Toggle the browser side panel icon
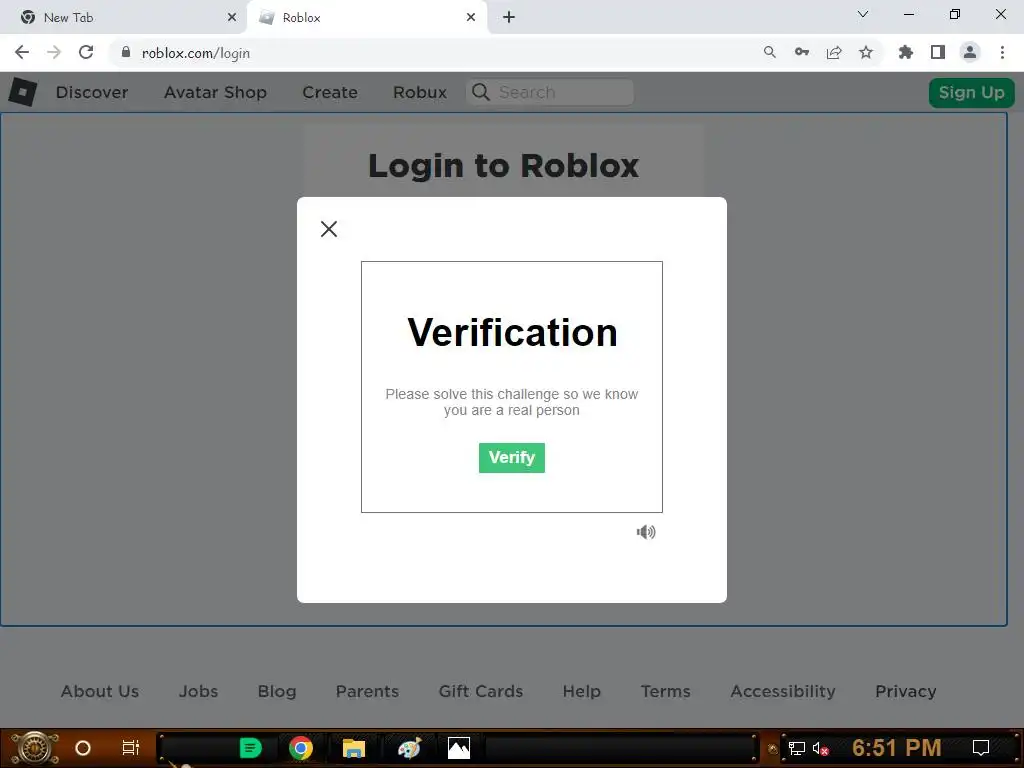Screen dimensions: 1024x768 938,52
